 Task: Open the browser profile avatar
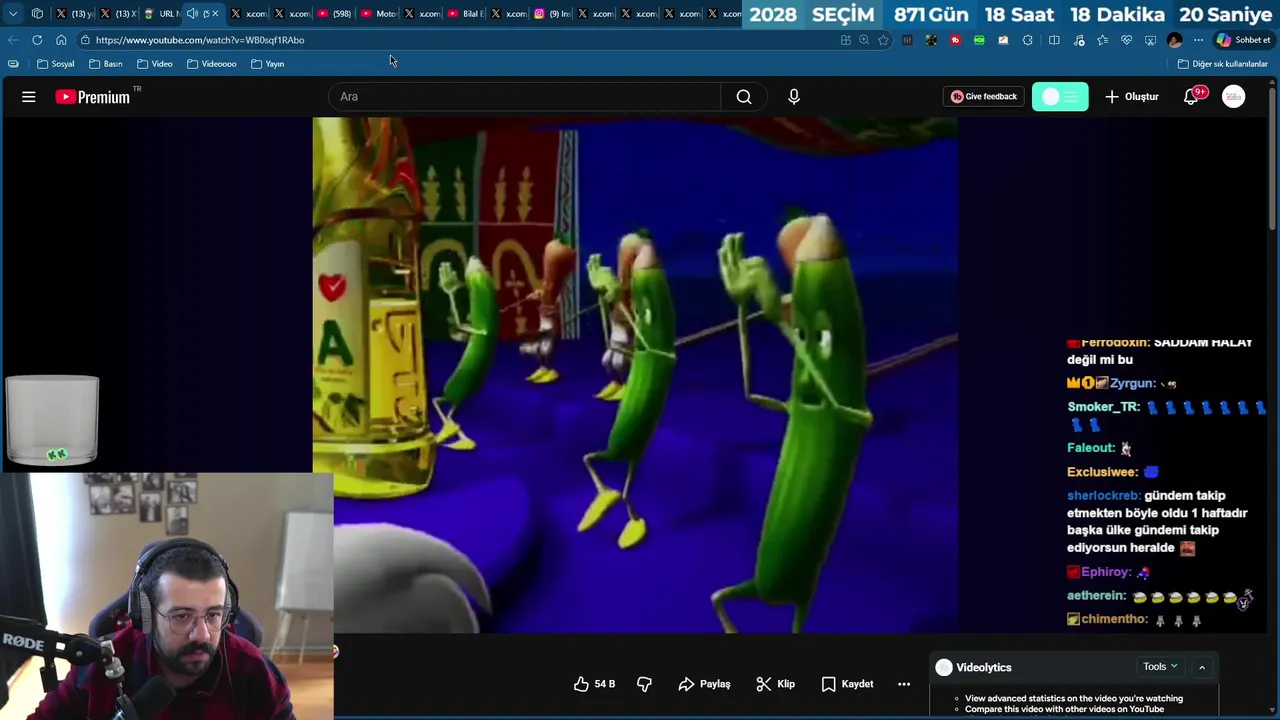[x=1174, y=40]
